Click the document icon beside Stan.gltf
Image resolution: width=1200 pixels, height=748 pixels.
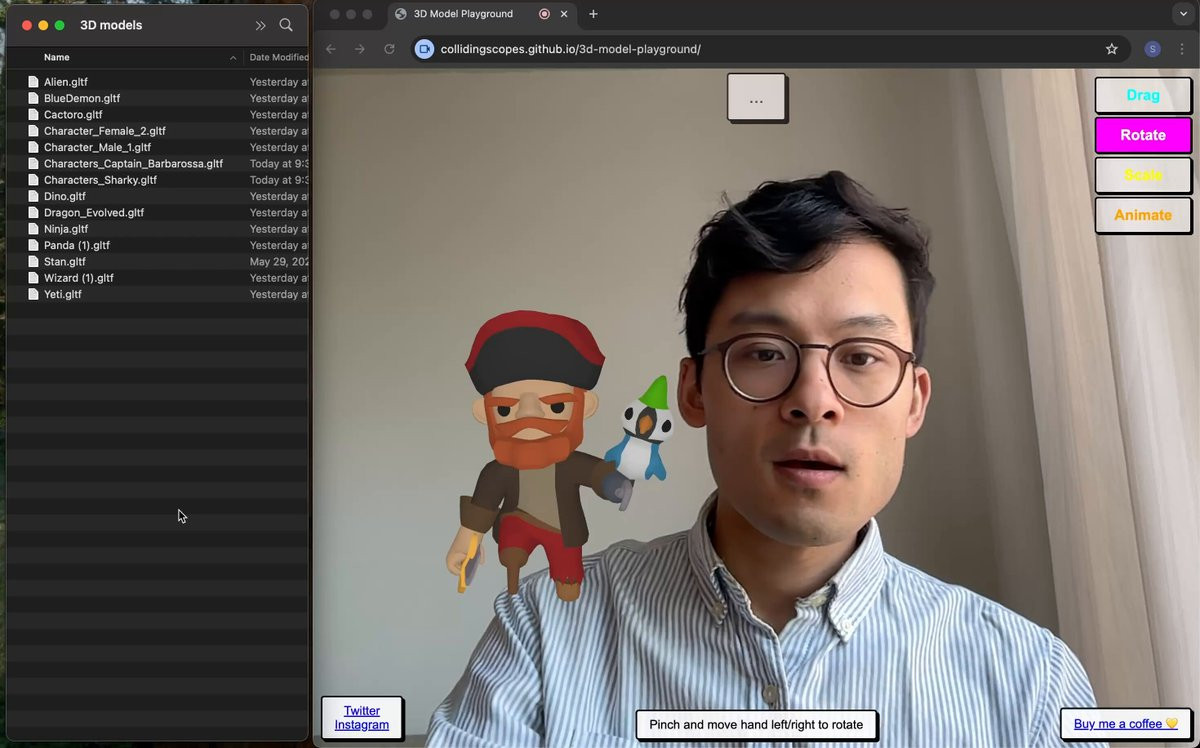(33, 262)
